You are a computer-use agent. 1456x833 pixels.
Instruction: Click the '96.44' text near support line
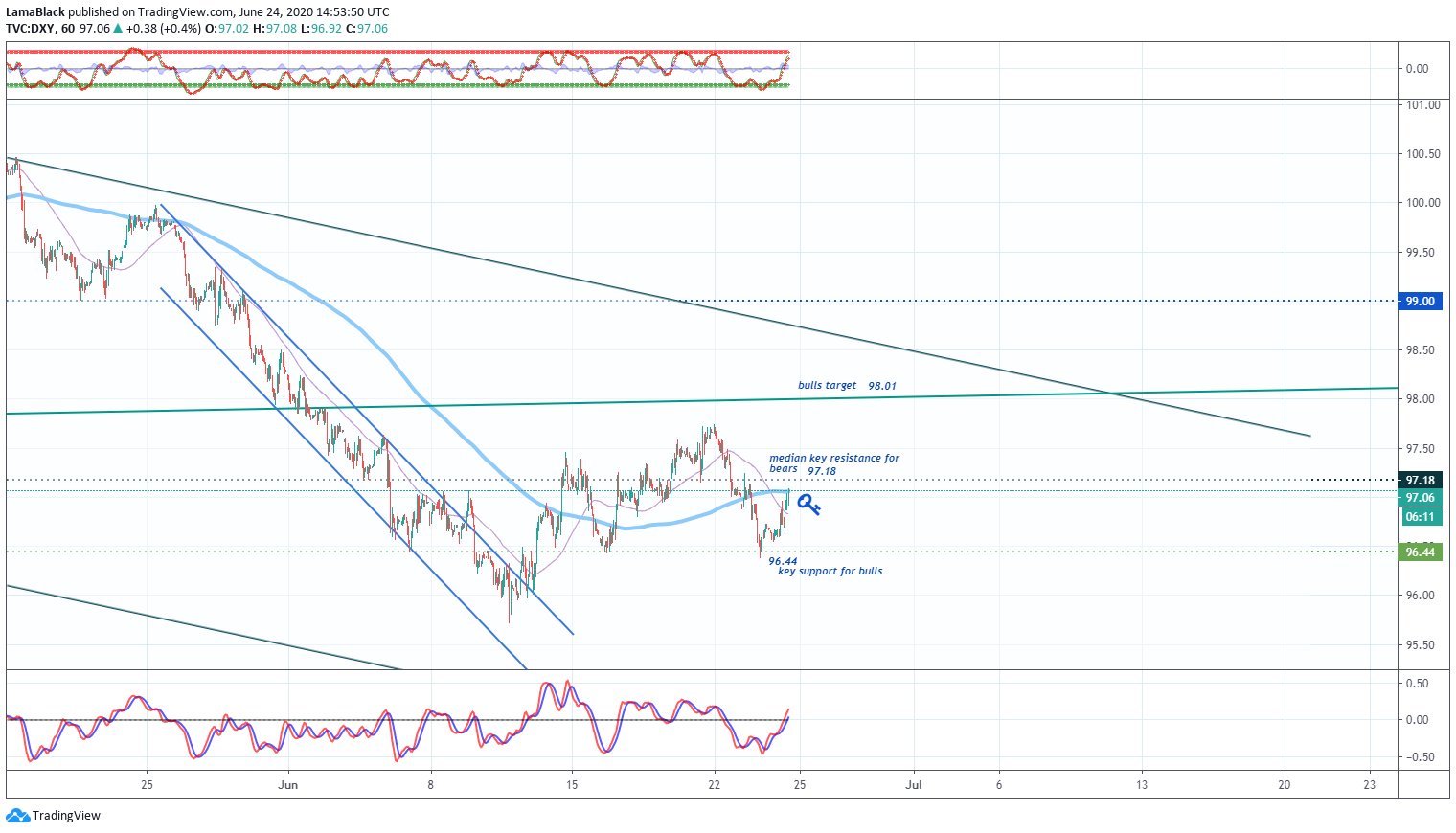783,562
